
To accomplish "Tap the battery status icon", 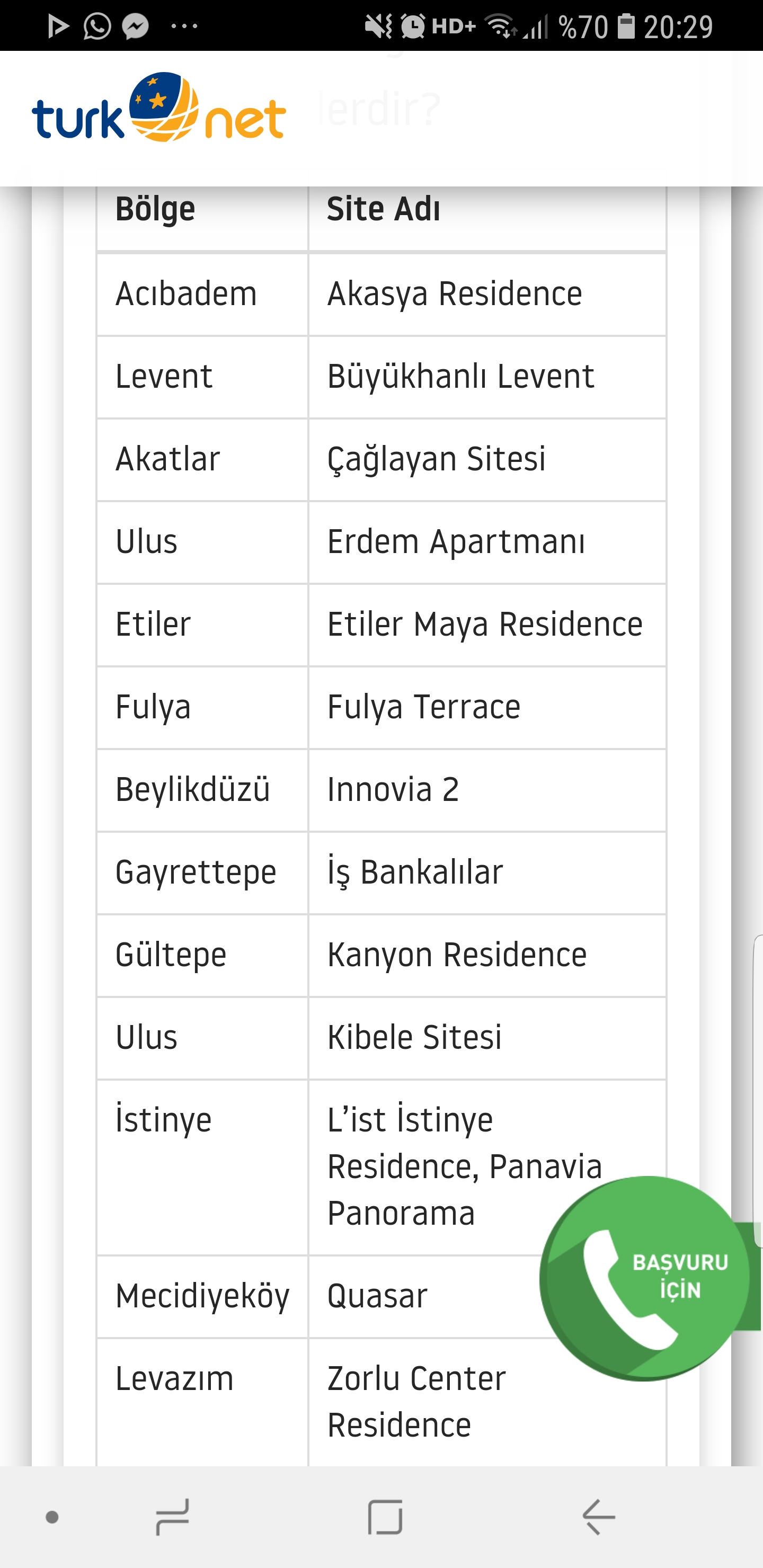I will point(626,26).
